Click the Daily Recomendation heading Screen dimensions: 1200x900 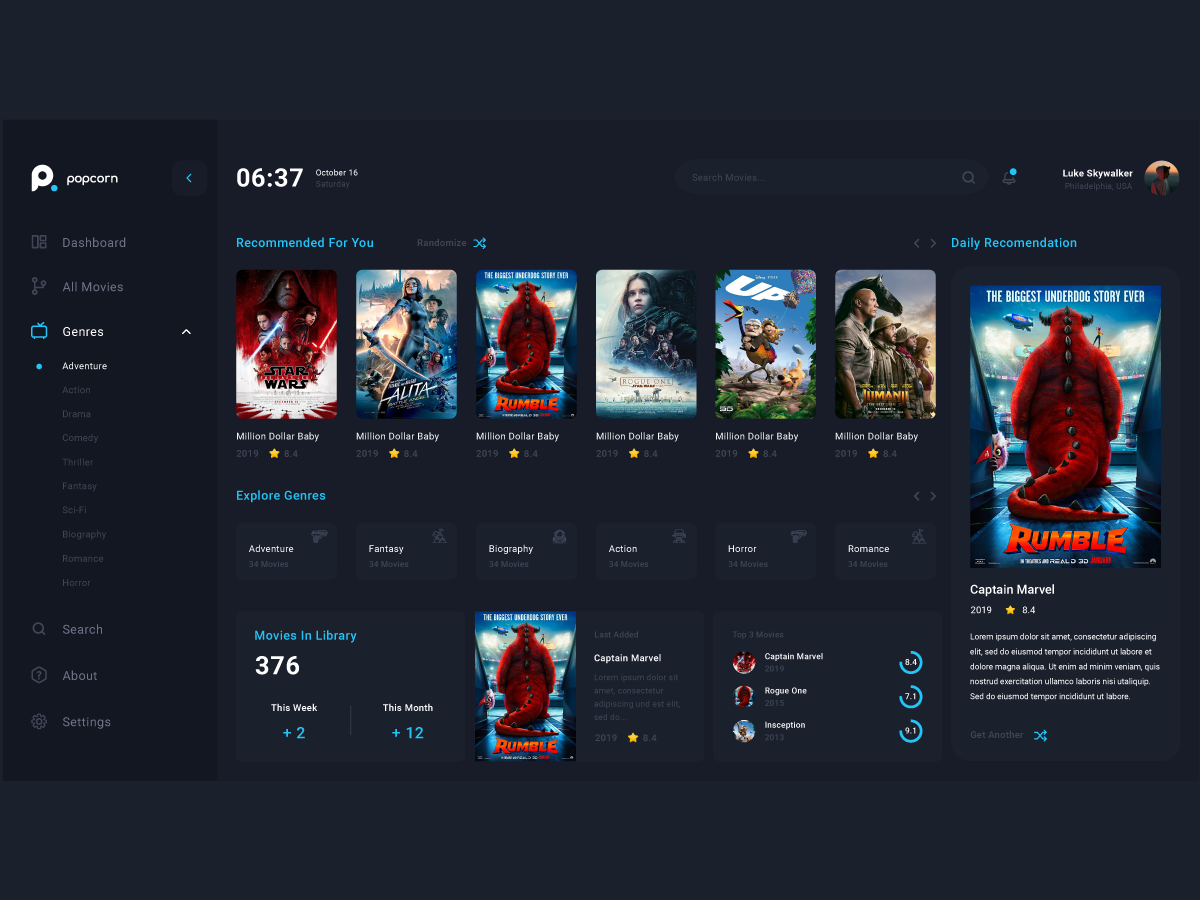pos(1014,243)
